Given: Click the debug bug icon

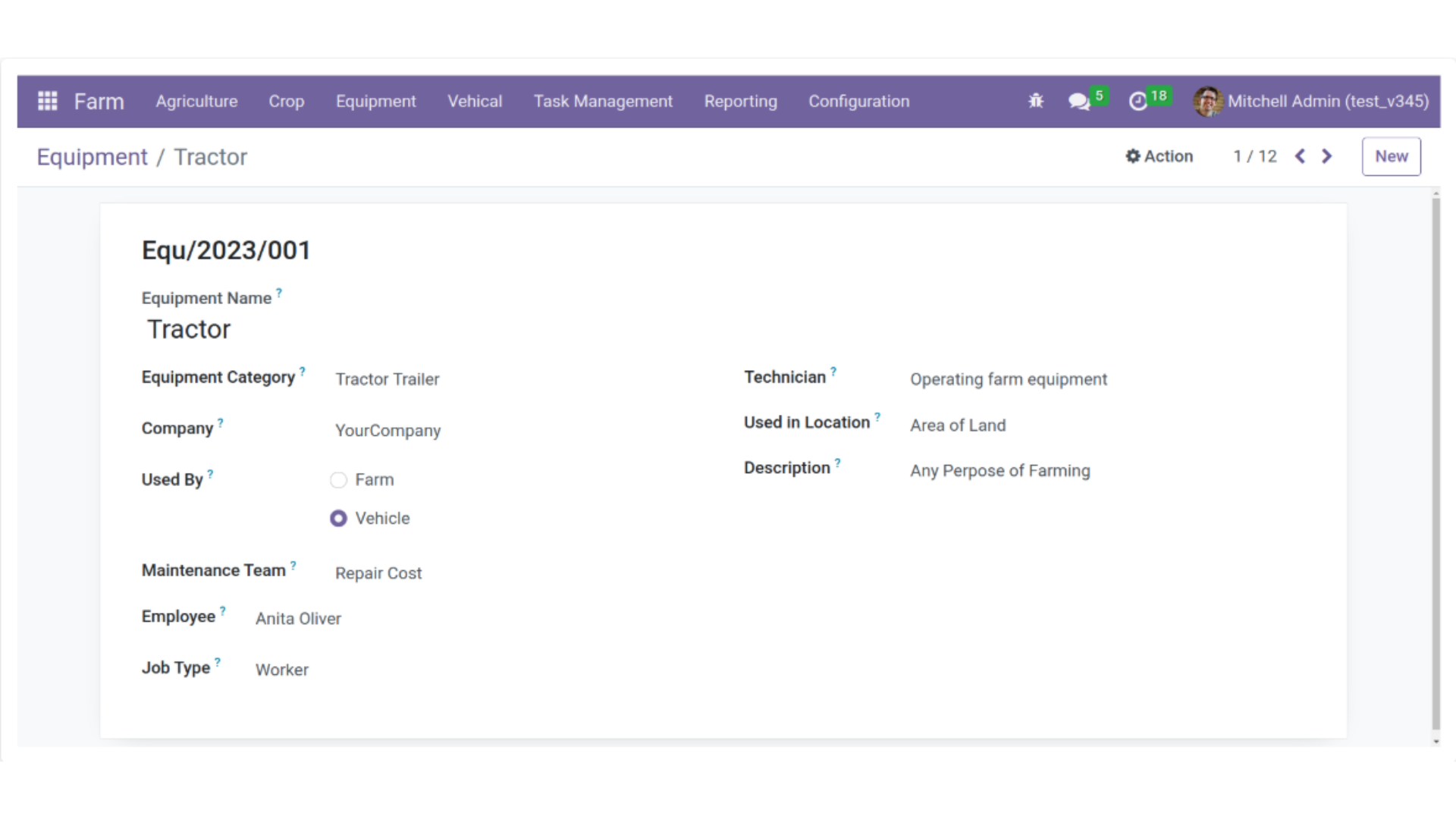Looking at the screenshot, I should pos(1036,101).
